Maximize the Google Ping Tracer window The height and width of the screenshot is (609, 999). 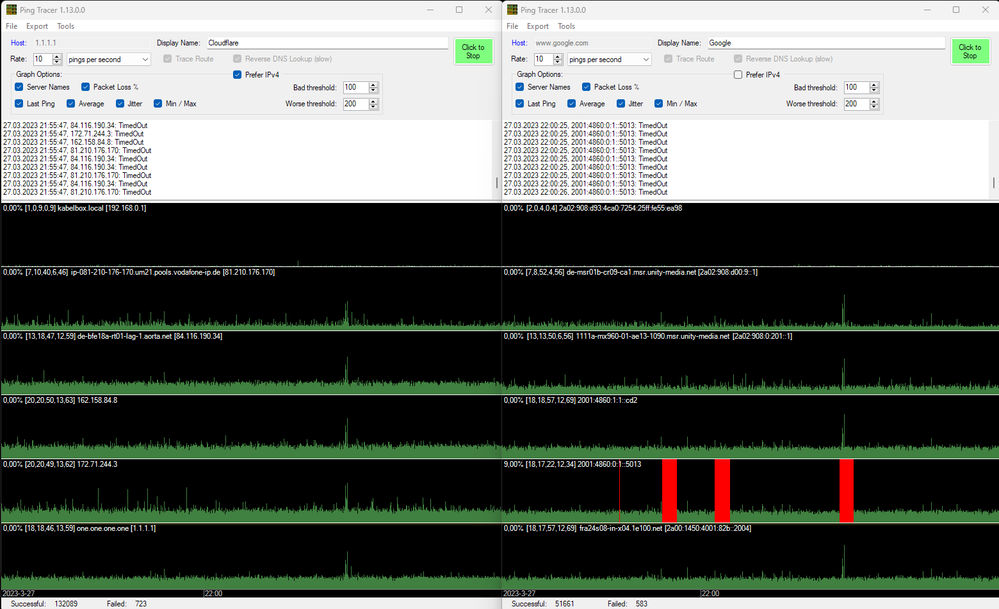(956, 10)
